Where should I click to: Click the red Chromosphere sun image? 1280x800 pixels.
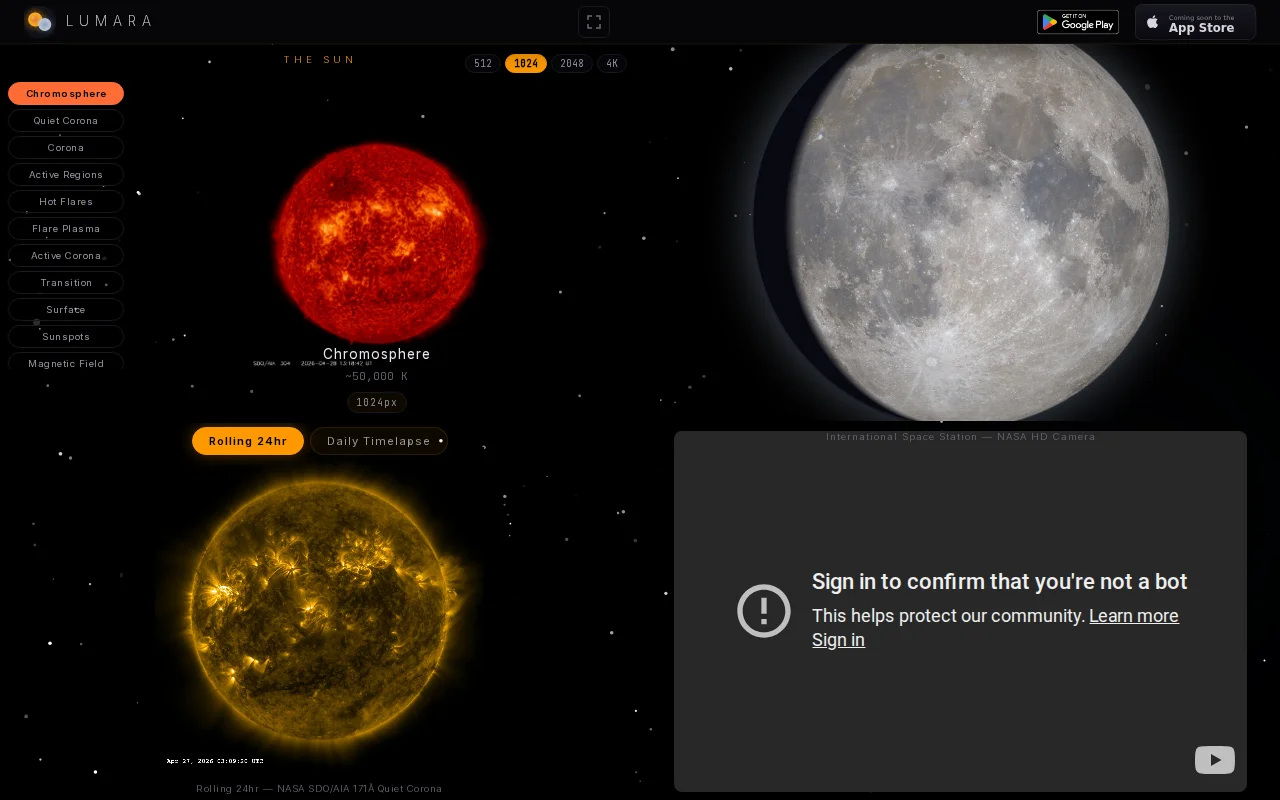pyautogui.click(x=378, y=242)
